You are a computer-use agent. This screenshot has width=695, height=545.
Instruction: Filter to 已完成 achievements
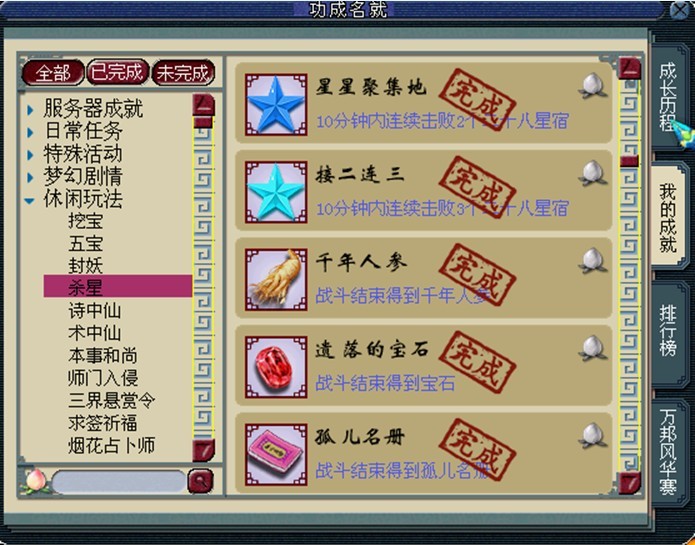[x=117, y=72]
